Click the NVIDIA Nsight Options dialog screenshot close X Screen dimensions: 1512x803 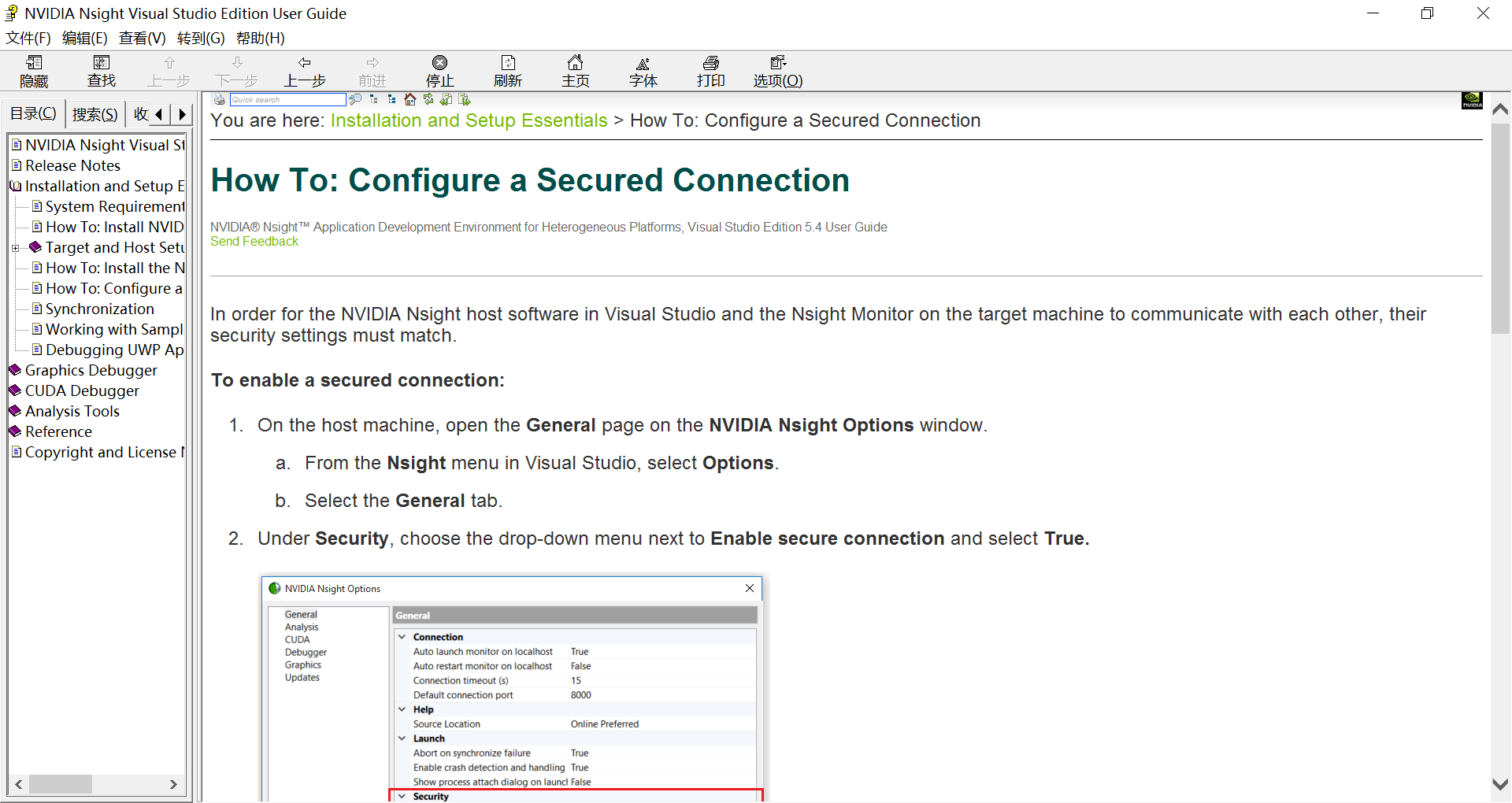750,588
